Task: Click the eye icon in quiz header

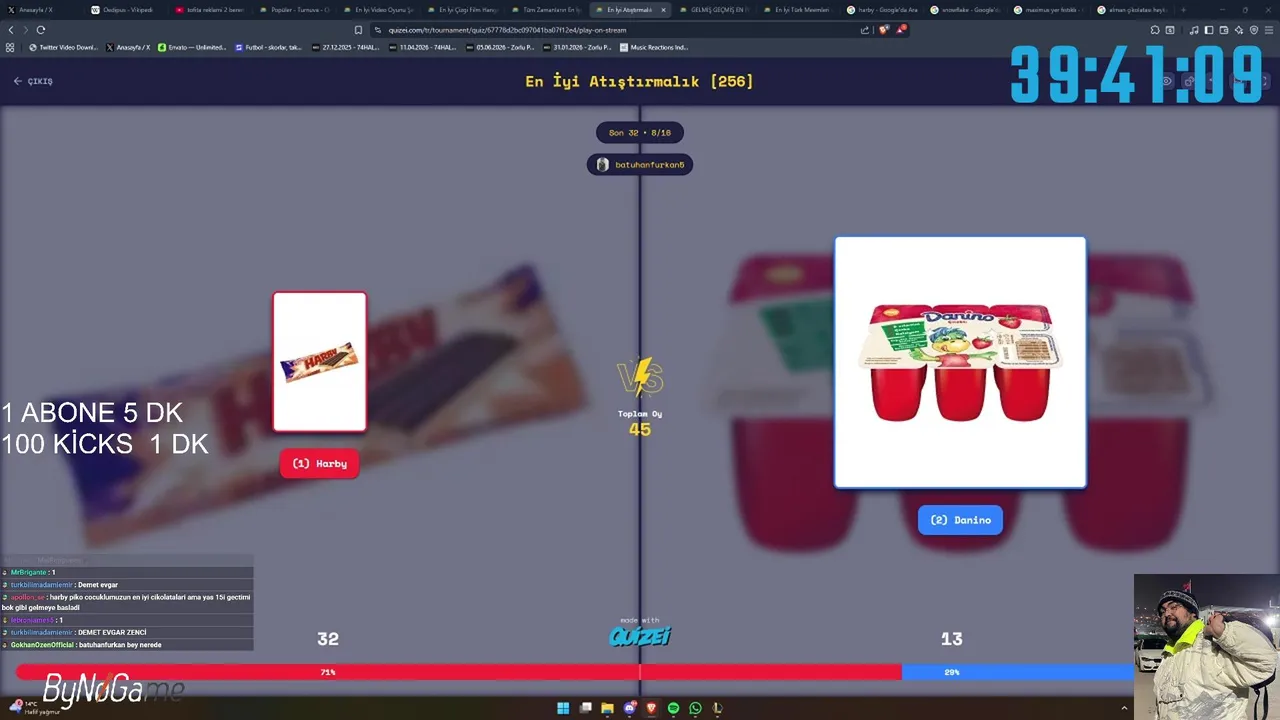Action: pos(1166,82)
